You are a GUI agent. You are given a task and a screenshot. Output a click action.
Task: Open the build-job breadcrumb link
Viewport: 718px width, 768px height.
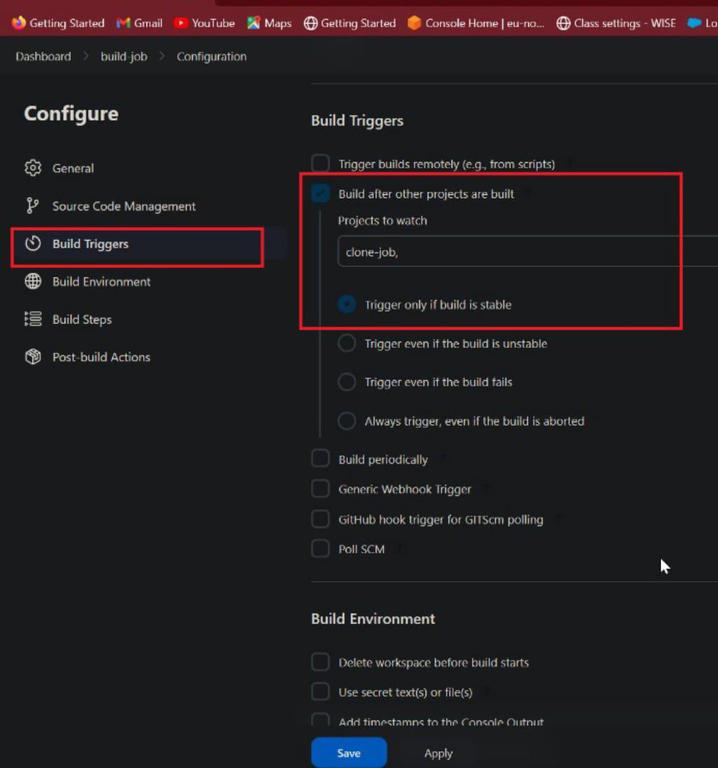point(124,57)
